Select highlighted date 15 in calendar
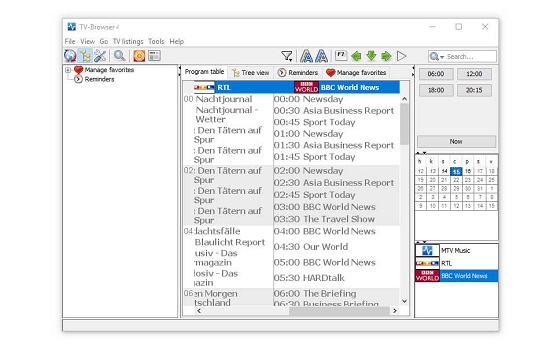 [x=456, y=171]
